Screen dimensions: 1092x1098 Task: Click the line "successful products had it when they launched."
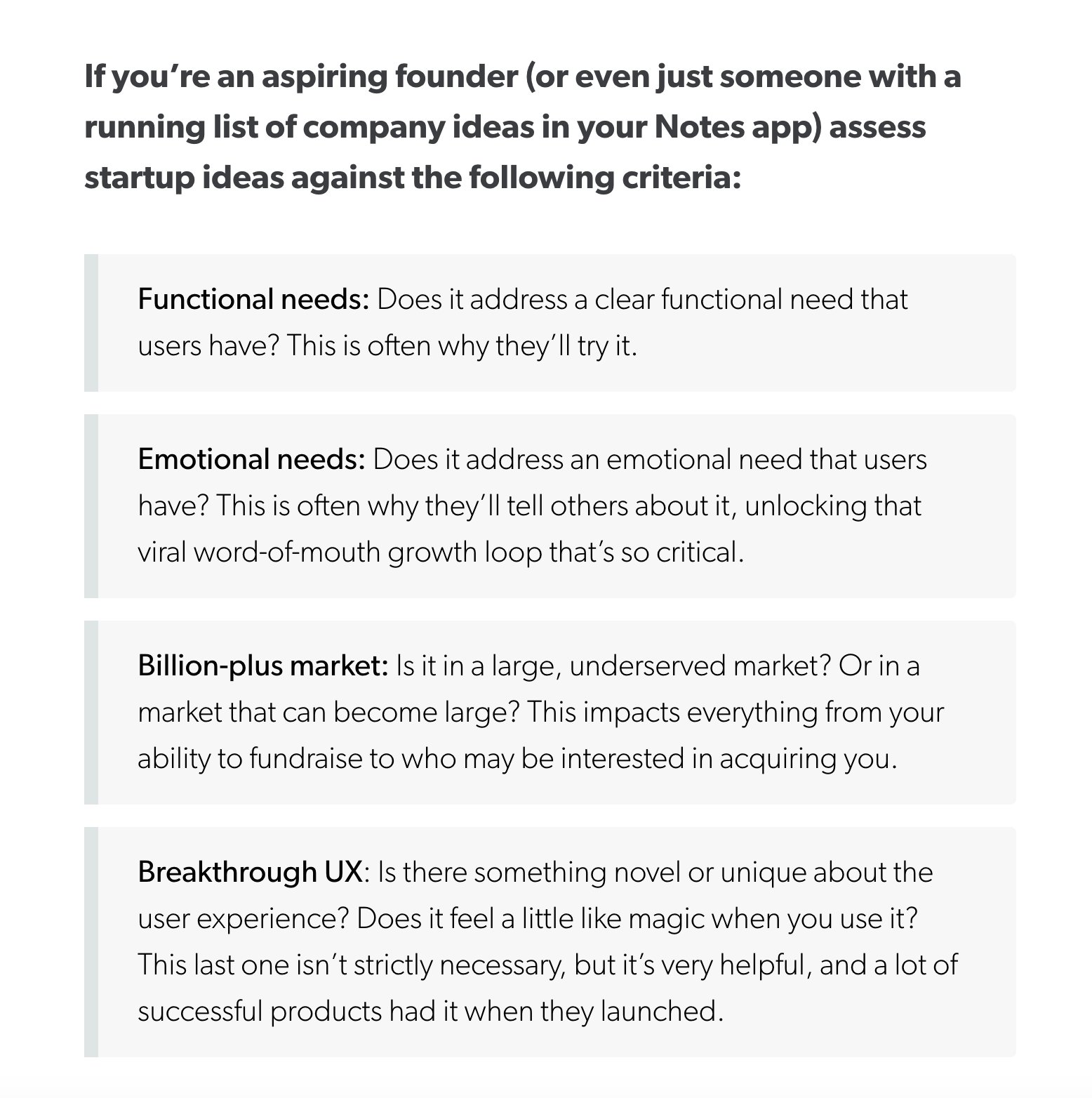click(430, 1012)
